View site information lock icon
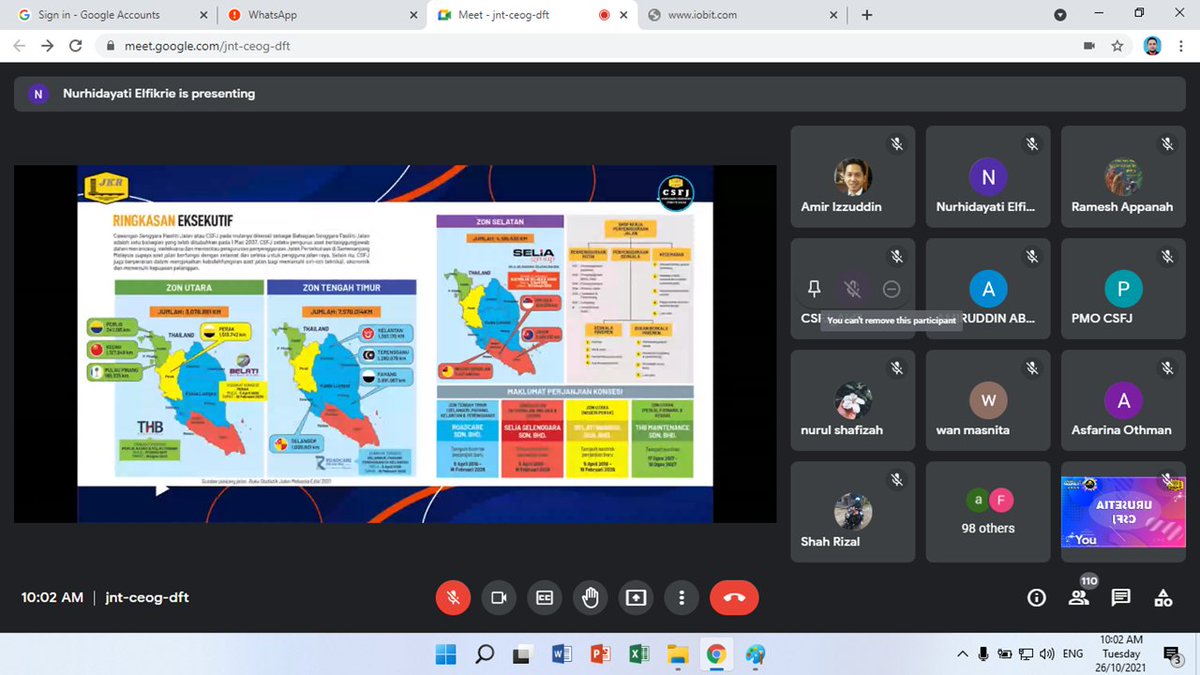 (111, 46)
